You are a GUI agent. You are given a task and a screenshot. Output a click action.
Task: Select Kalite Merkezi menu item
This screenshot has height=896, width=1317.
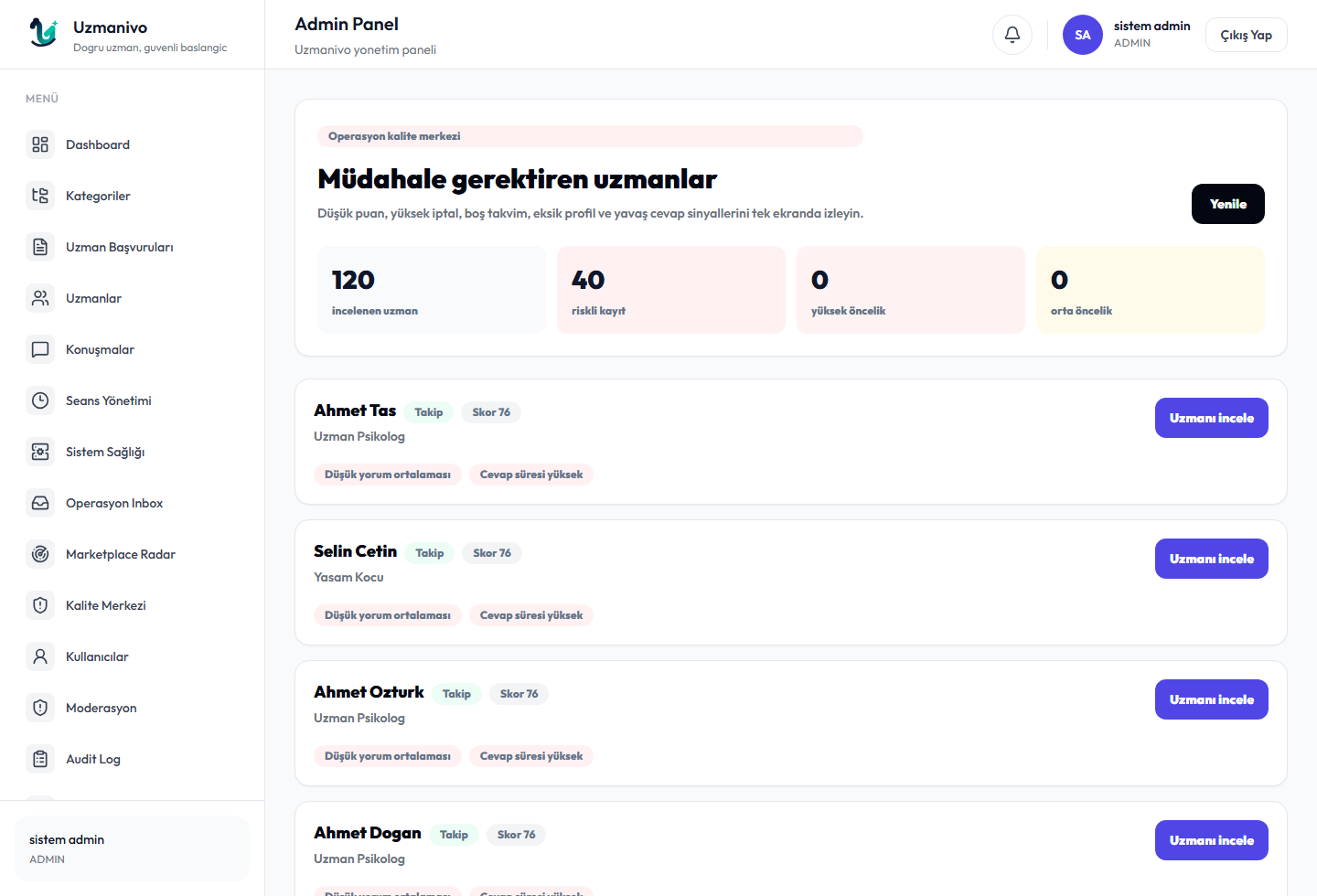tap(132, 605)
